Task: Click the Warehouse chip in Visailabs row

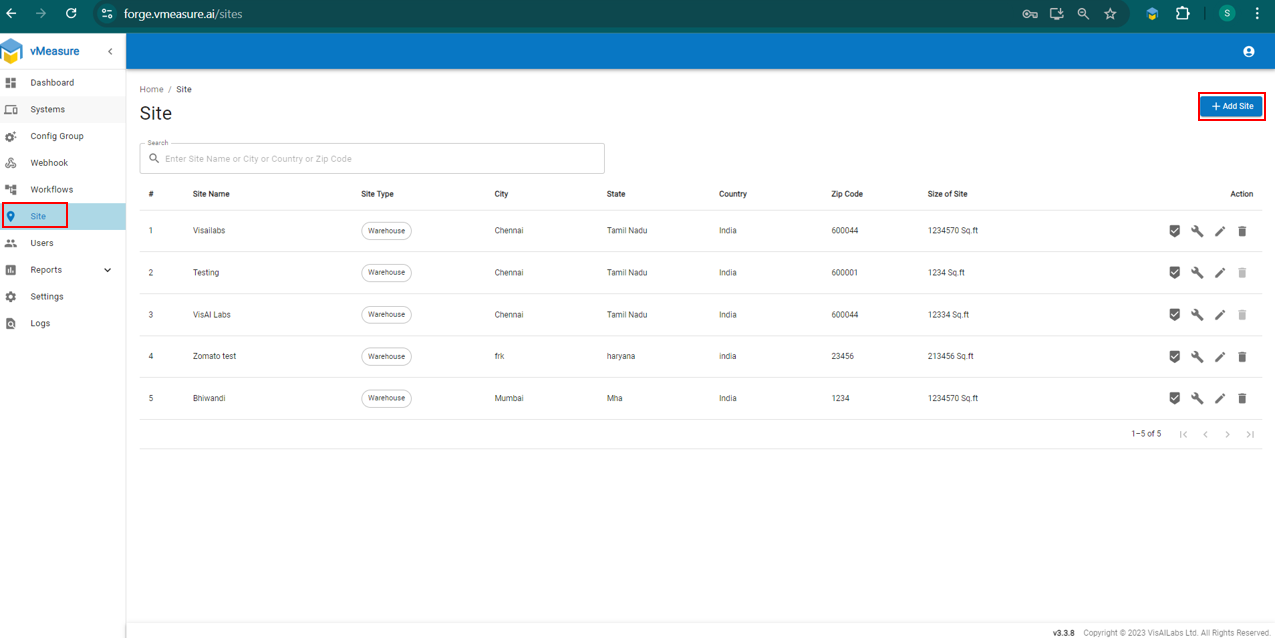Action: click(386, 231)
